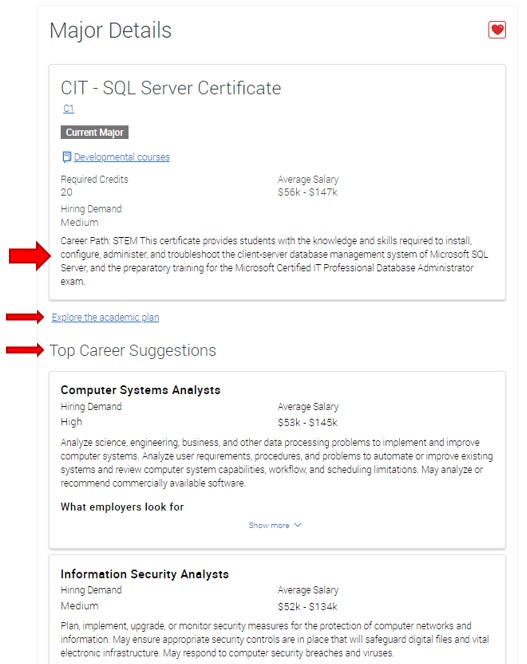Click the High hiring demand value
This screenshot has width=527, height=664.
tap(71, 422)
